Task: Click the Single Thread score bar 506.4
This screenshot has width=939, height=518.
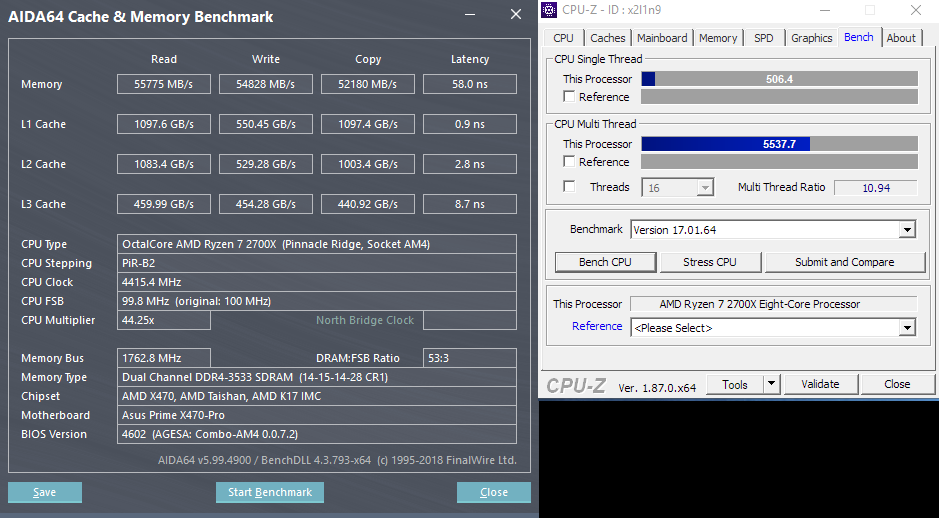Action: 779,78
